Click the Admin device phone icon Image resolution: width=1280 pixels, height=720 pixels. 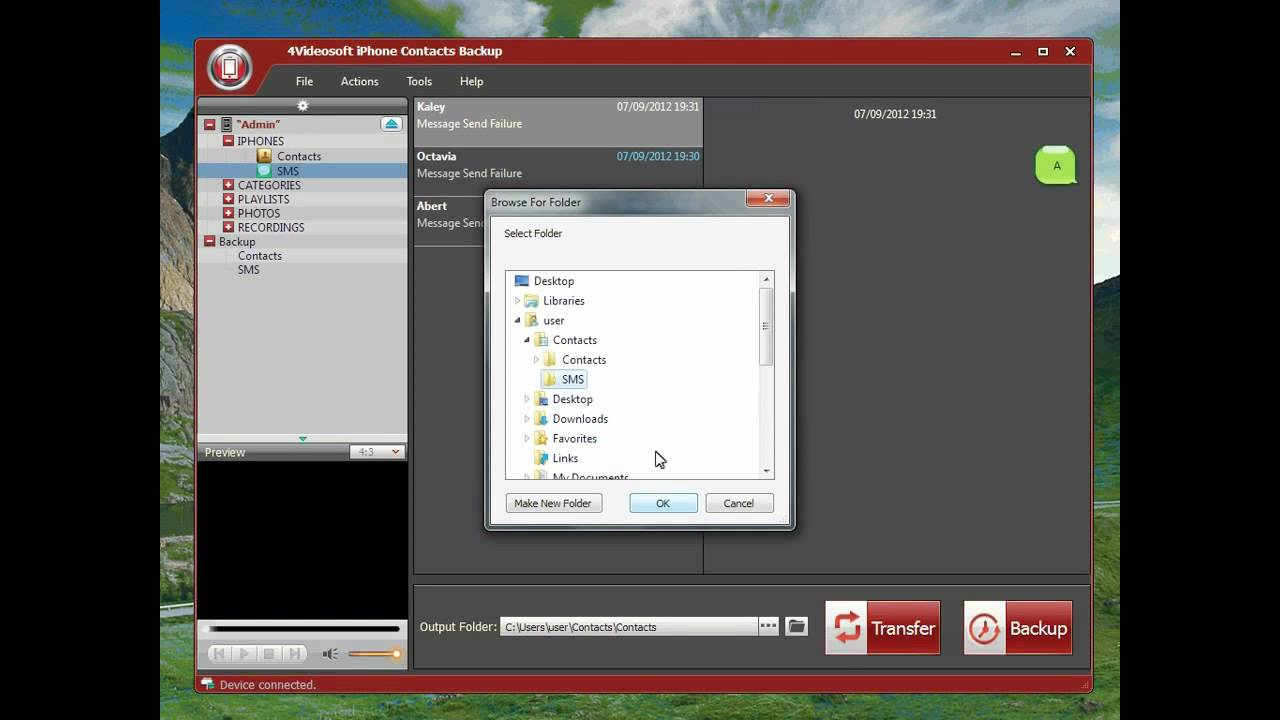pos(226,124)
